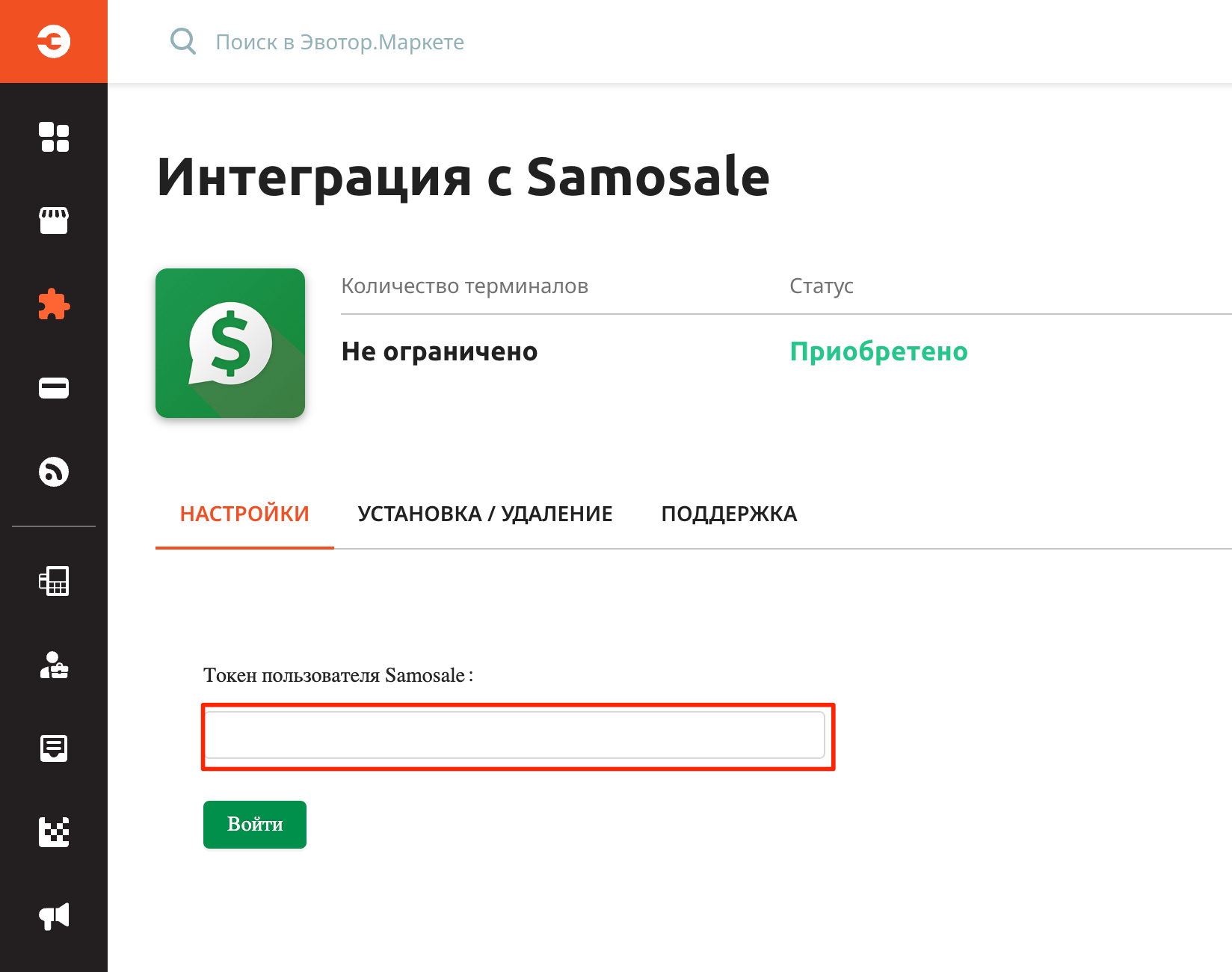The height and width of the screenshot is (972, 1232).
Task: Open the dashboard grid icon in sidebar
Action: tap(54, 137)
